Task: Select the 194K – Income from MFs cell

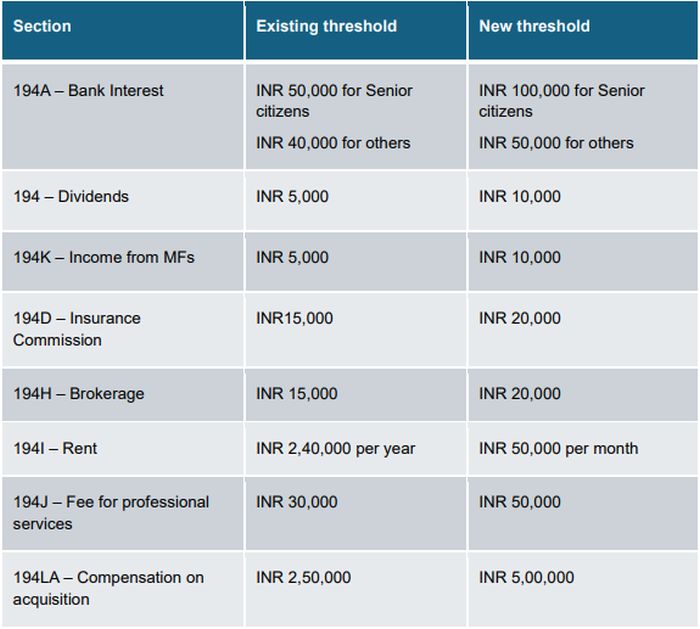Action: [x=104, y=258]
